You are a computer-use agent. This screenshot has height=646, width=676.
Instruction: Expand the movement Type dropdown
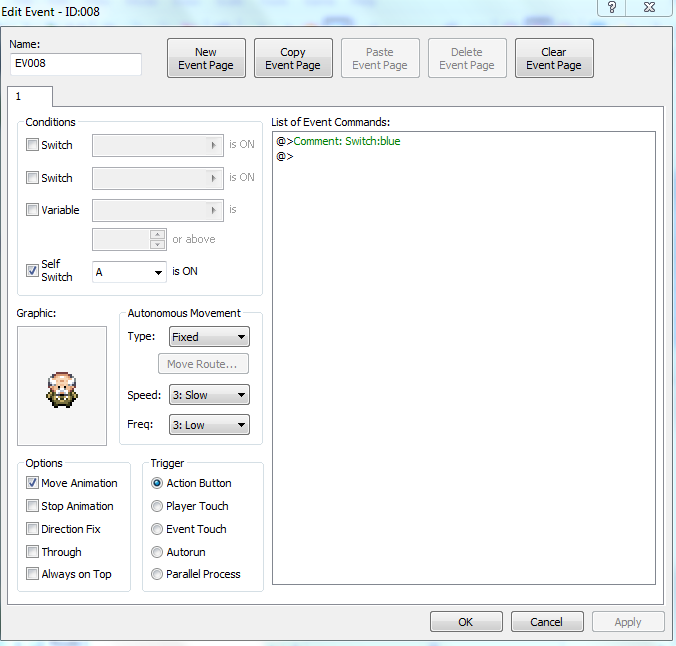[x=209, y=337]
